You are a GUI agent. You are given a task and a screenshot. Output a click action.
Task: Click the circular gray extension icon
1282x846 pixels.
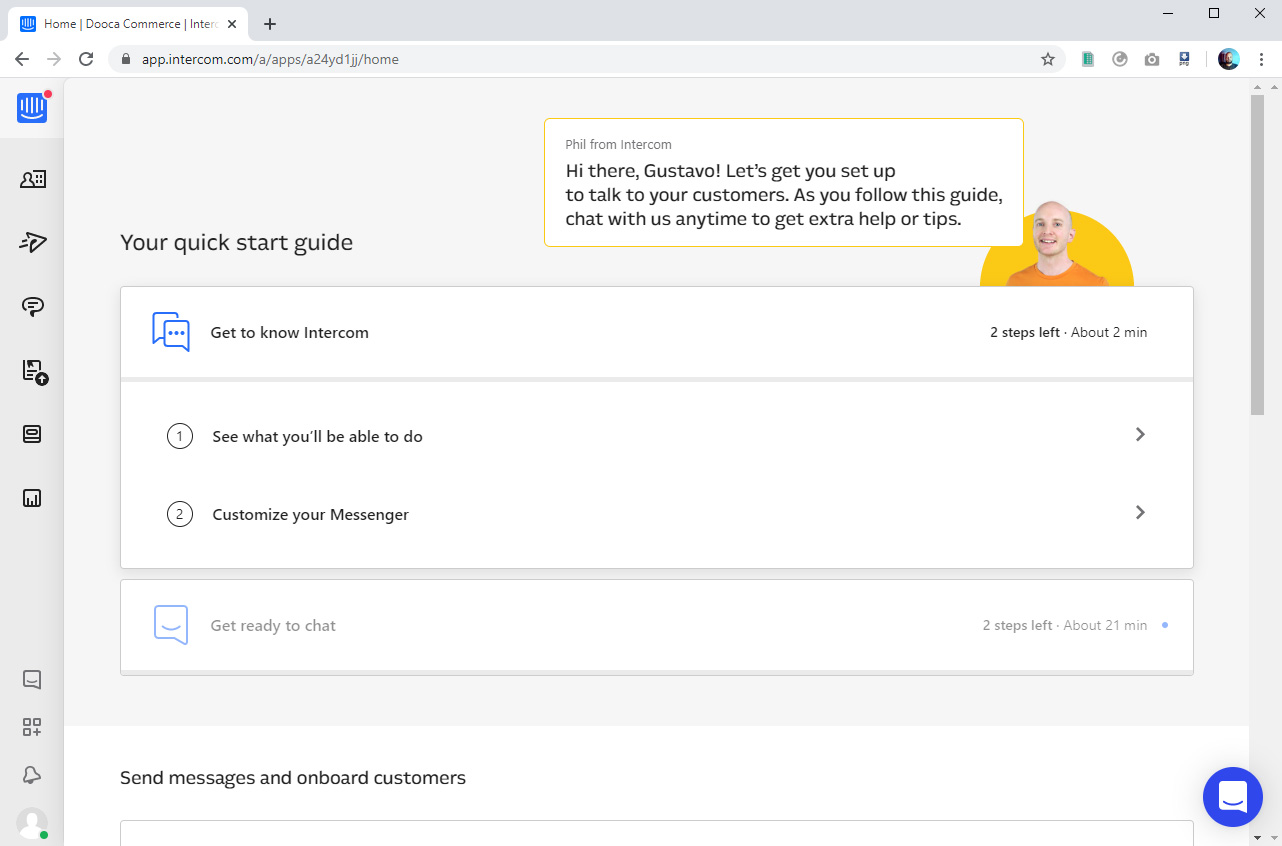[x=1120, y=59]
